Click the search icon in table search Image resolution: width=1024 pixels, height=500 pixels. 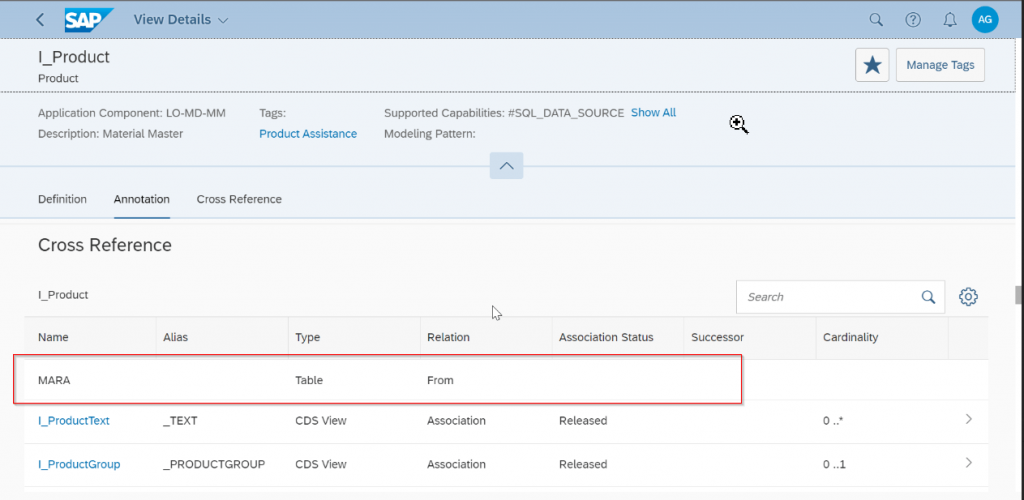point(928,297)
